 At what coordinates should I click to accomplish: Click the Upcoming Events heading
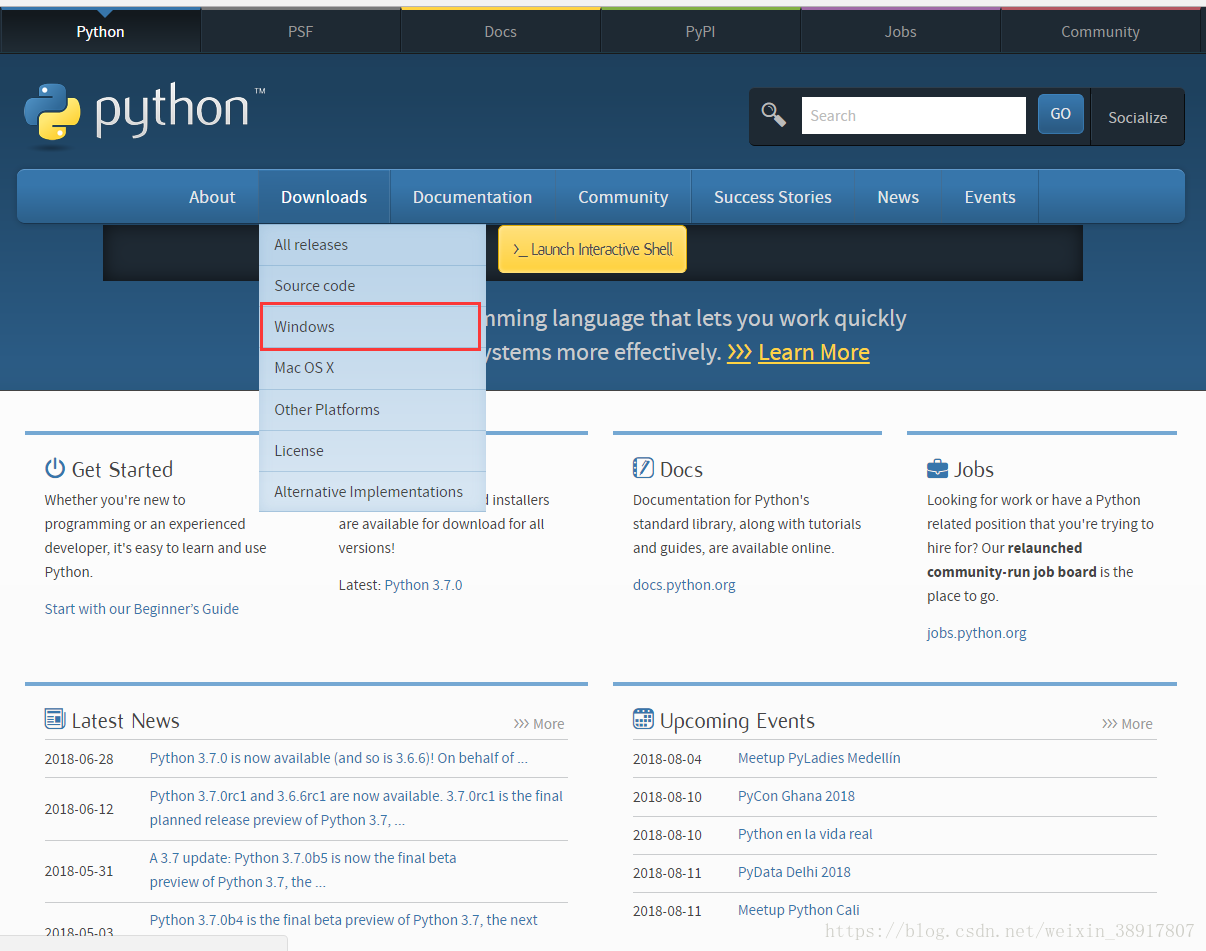click(737, 720)
